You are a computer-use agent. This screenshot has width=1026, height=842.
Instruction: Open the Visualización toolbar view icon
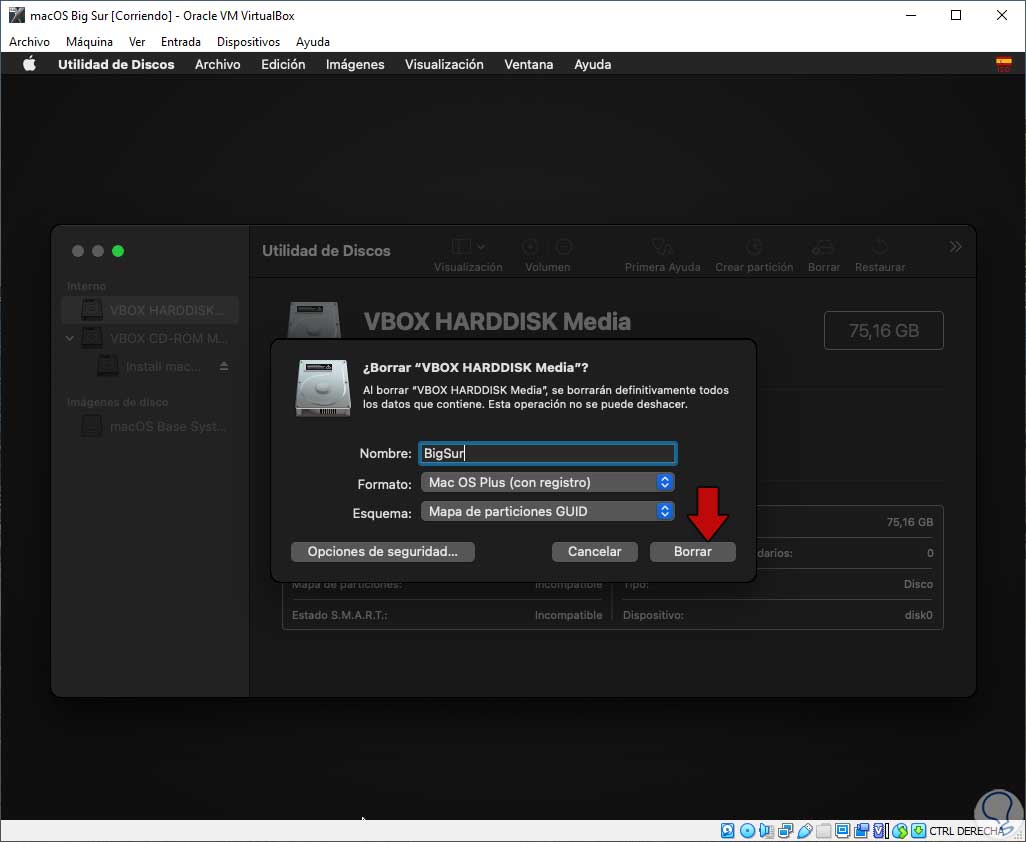click(461, 246)
